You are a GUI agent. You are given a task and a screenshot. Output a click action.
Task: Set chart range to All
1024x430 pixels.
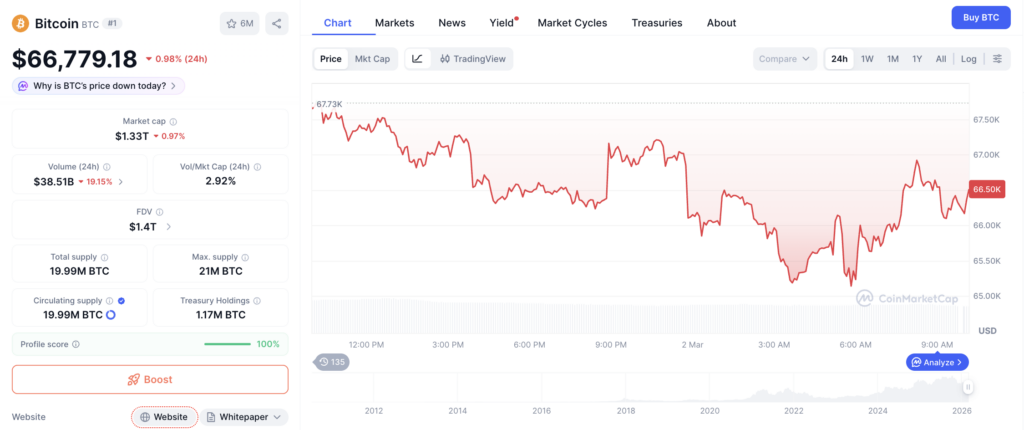pyautogui.click(x=940, y=59)
